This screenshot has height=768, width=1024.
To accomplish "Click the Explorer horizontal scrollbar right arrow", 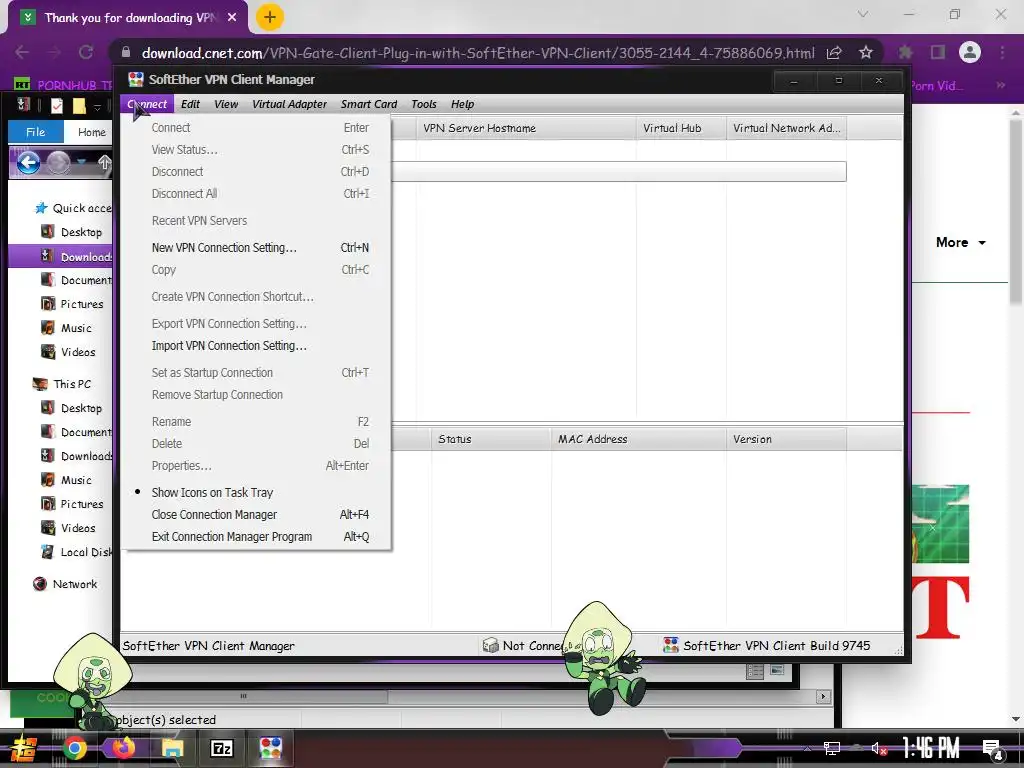I will click(823, 696).
